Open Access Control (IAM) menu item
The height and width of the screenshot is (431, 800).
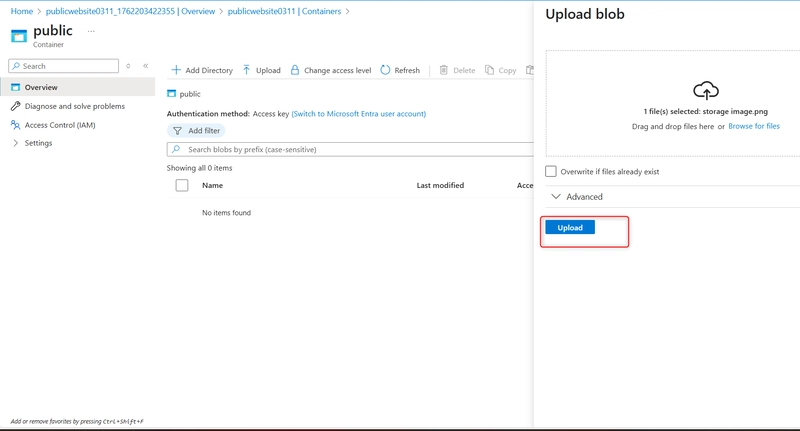tap(60, 125)
